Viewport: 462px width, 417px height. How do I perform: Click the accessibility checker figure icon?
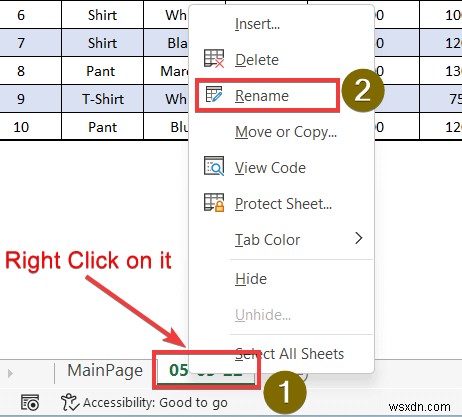70,402
